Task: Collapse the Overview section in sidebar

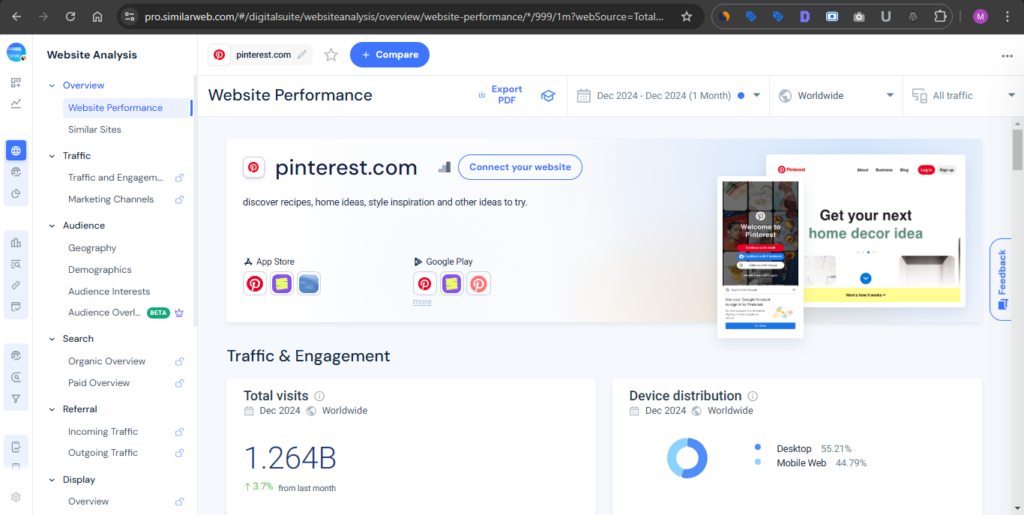Action: click(x=52, y=86)
